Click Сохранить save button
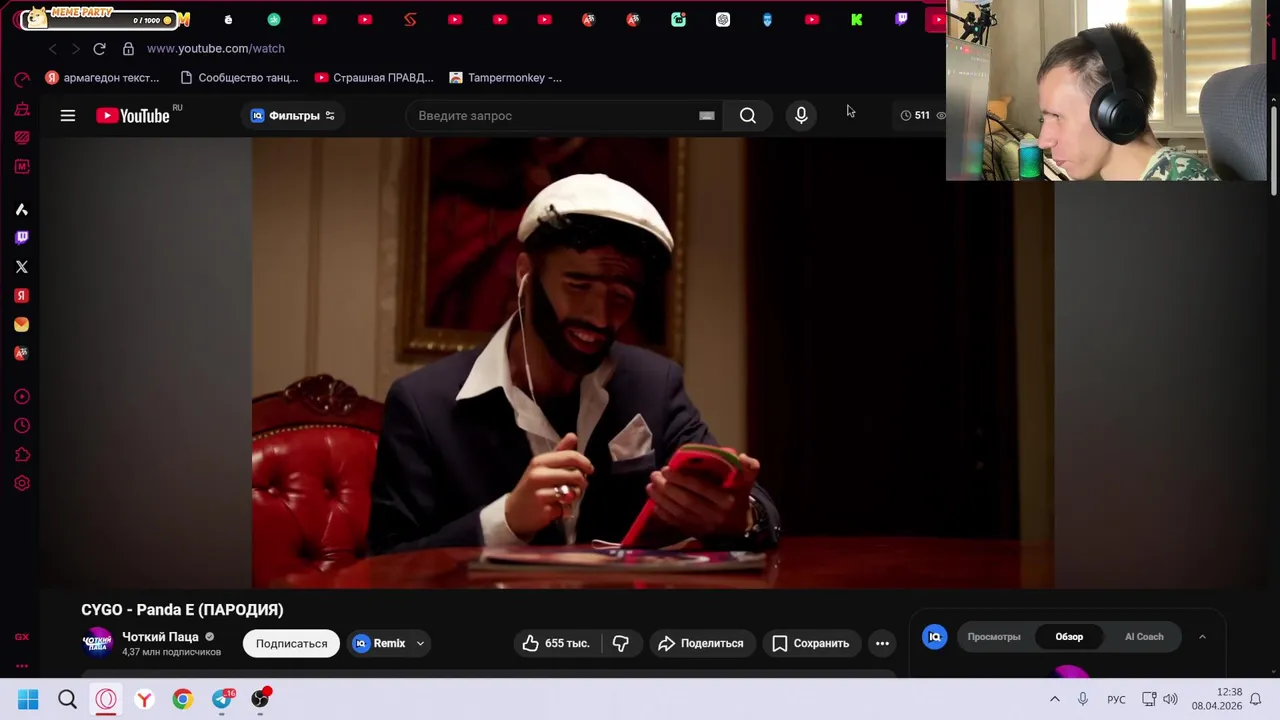Viewport: 1280px width, 720px height. pyautogui.click(x=811, y=643)
